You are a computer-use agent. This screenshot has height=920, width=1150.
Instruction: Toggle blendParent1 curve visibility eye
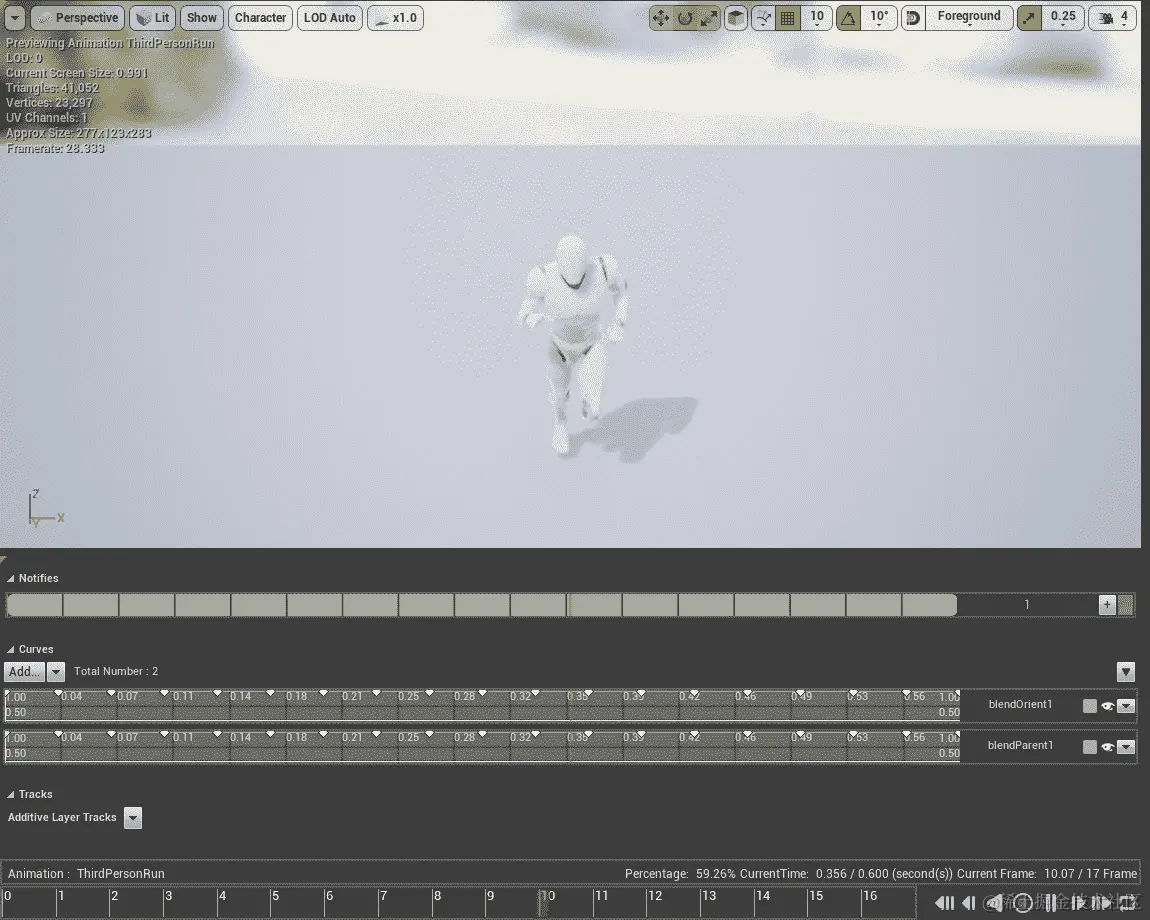pyautogui.click(x=1107, y=747)
